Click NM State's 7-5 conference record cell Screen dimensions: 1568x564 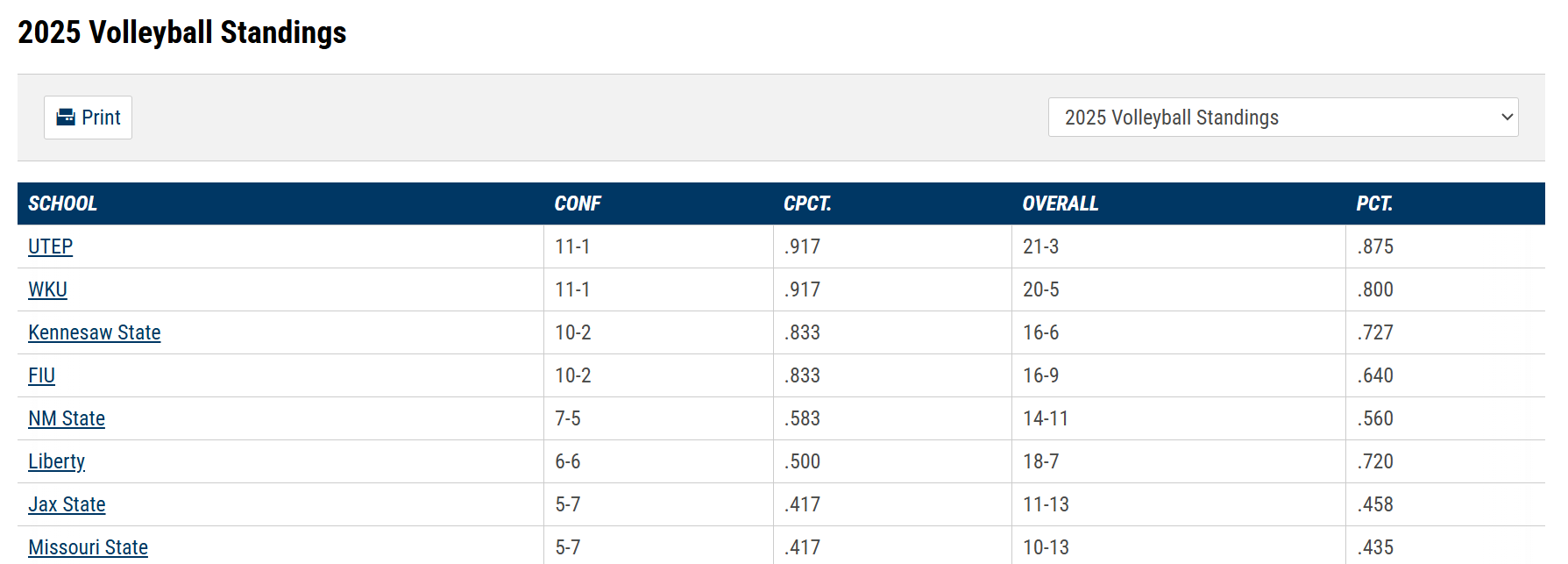pyautogui.click(x=568, y=418)
